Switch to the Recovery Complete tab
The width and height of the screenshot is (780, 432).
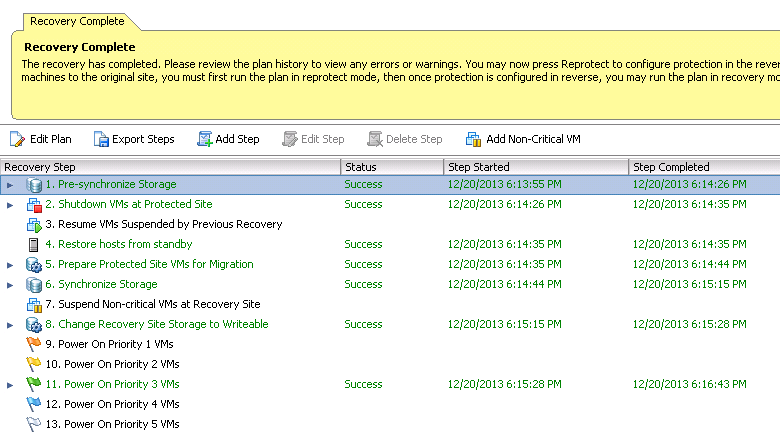click(77, 21)
